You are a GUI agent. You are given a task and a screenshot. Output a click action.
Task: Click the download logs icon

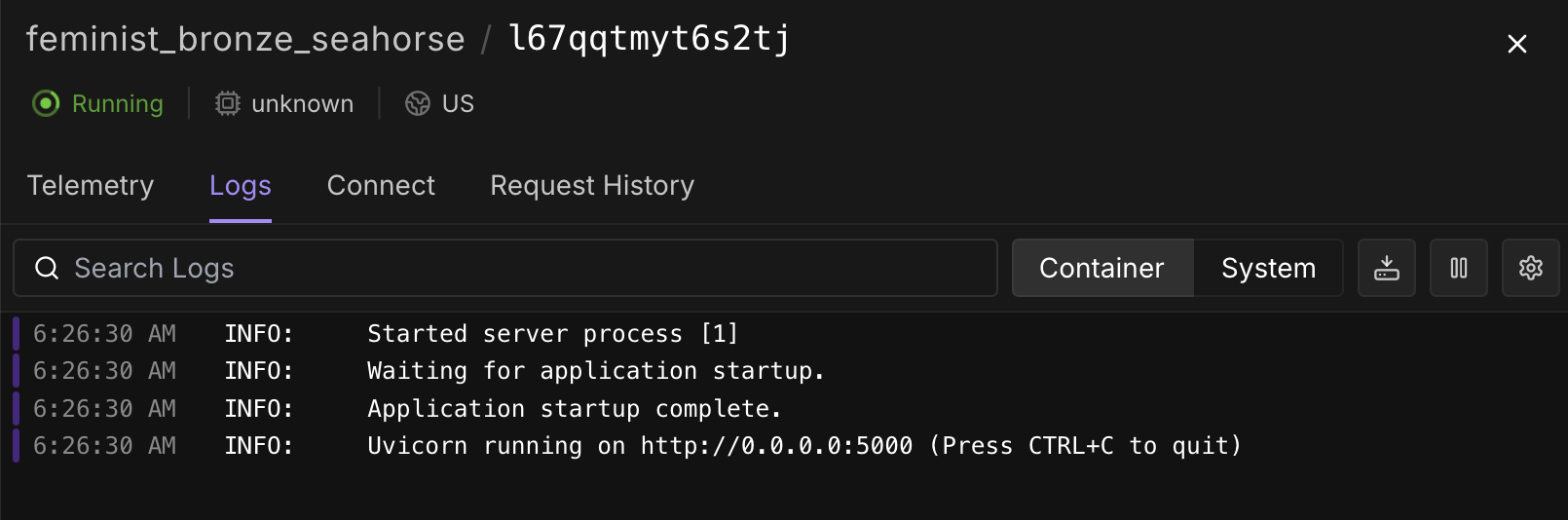tap(1386, 268)
